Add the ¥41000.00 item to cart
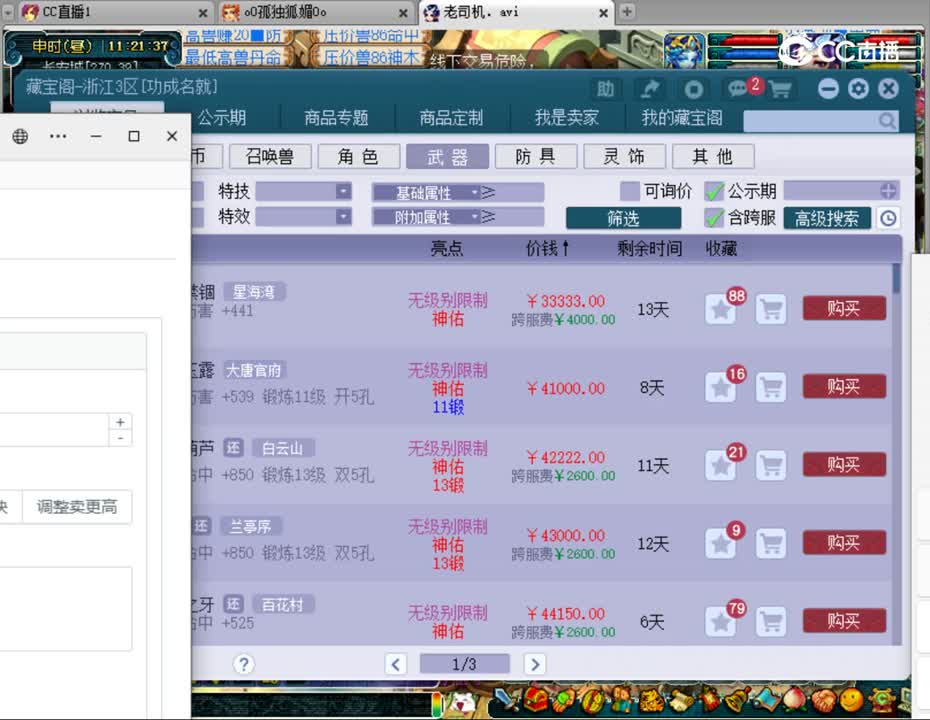 click(771, 387)
